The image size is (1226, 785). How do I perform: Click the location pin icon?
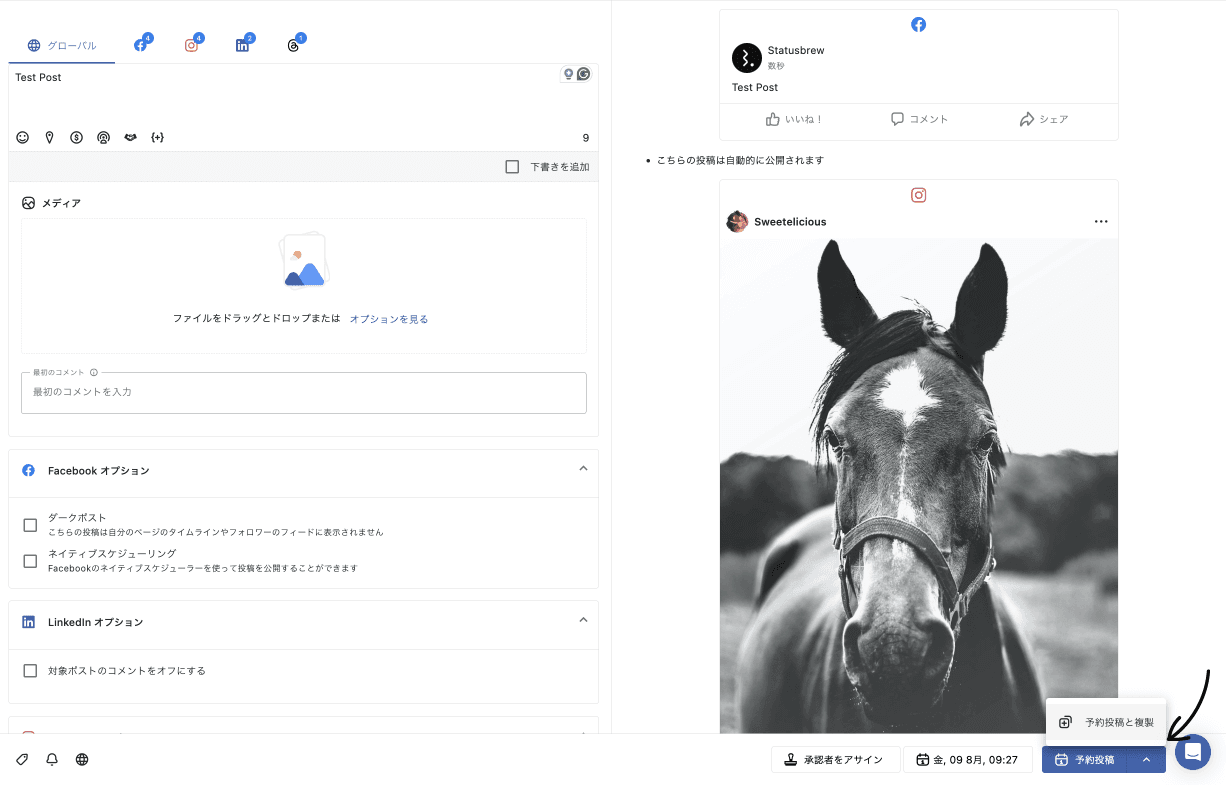click(x=49, y=138)
